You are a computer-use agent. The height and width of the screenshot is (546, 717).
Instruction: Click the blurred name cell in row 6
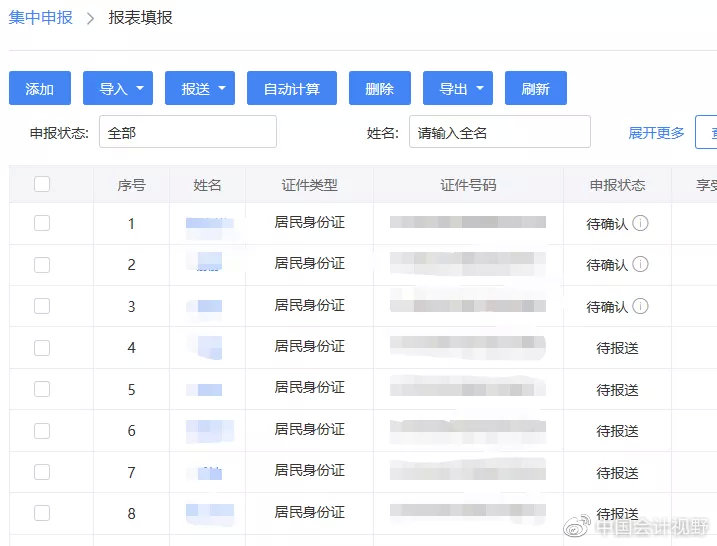(210, 431)
